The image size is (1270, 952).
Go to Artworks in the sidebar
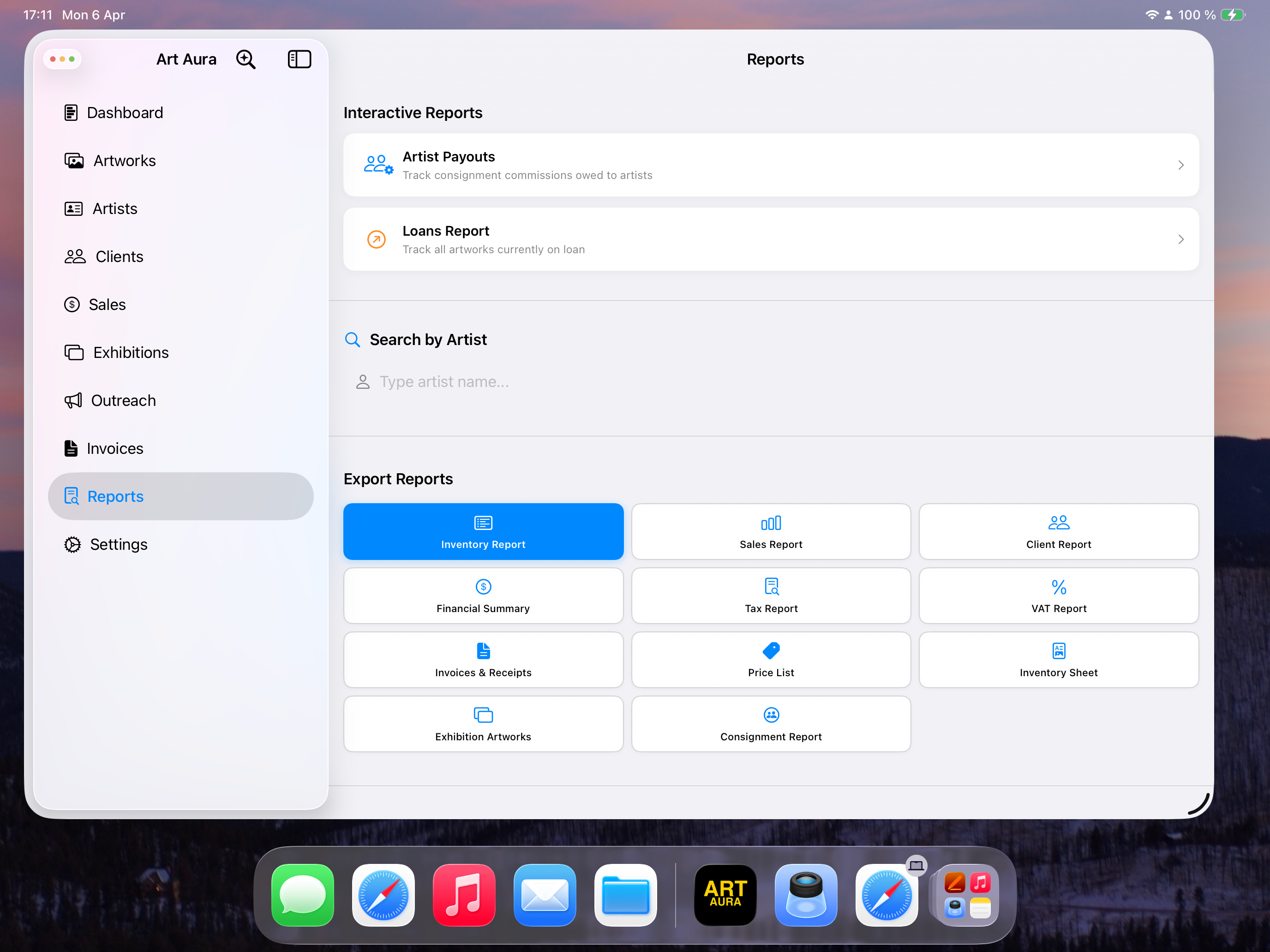180,161
